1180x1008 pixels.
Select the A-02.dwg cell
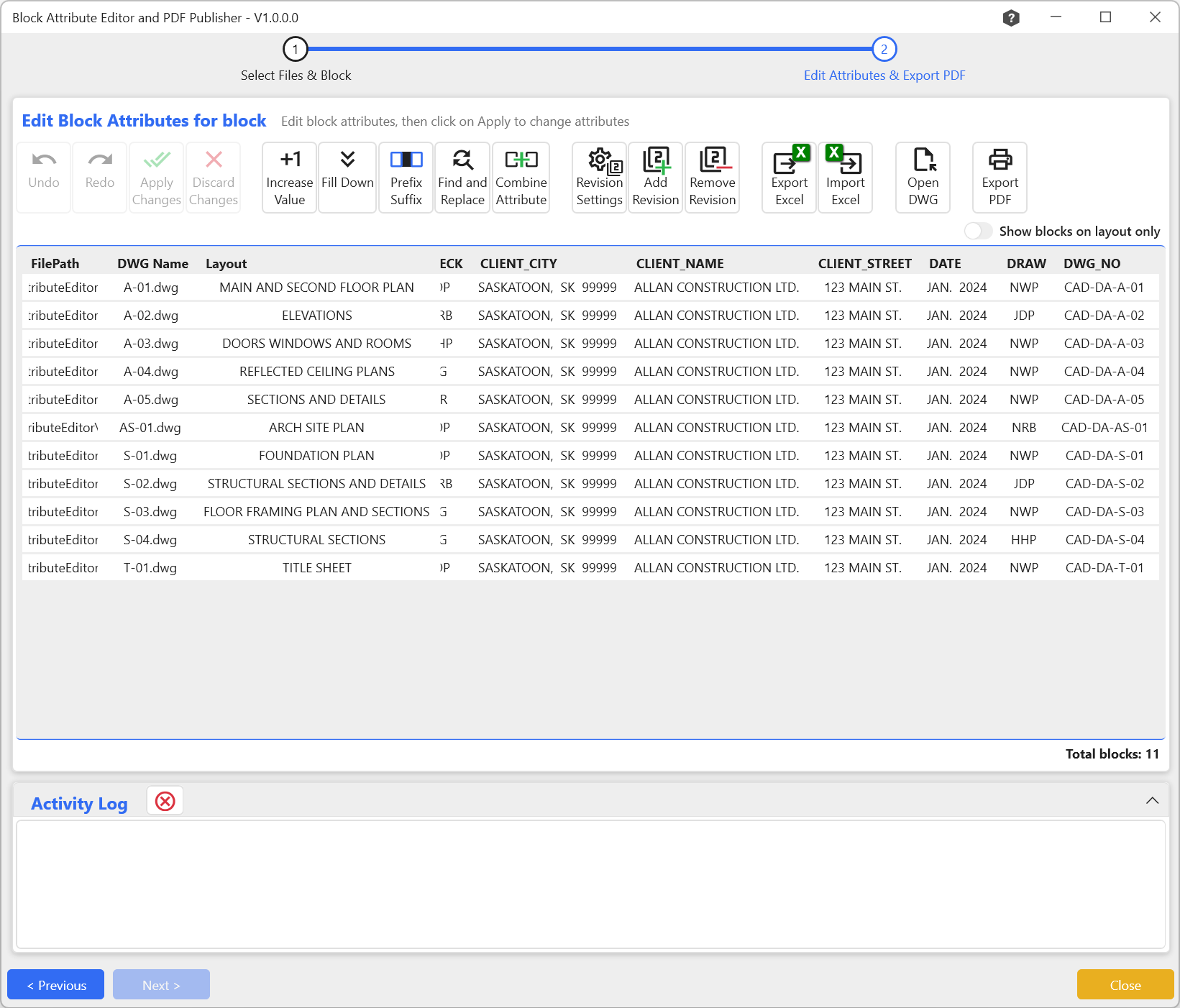click(151, 316)
